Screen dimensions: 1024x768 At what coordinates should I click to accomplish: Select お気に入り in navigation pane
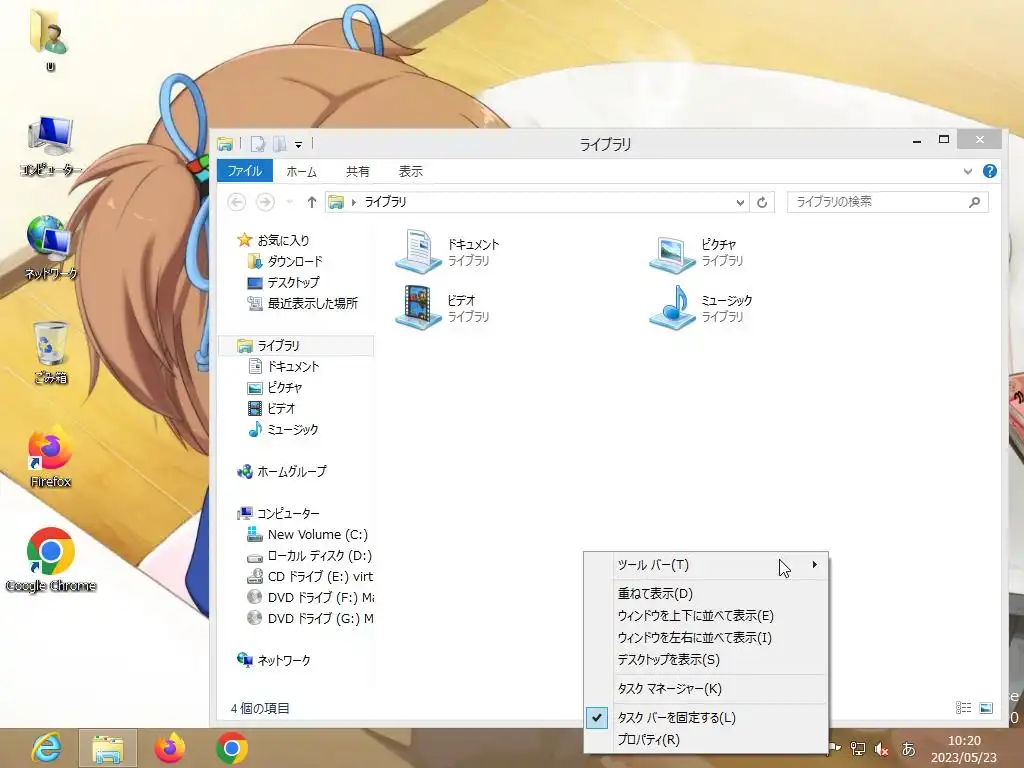coord(283,240)
